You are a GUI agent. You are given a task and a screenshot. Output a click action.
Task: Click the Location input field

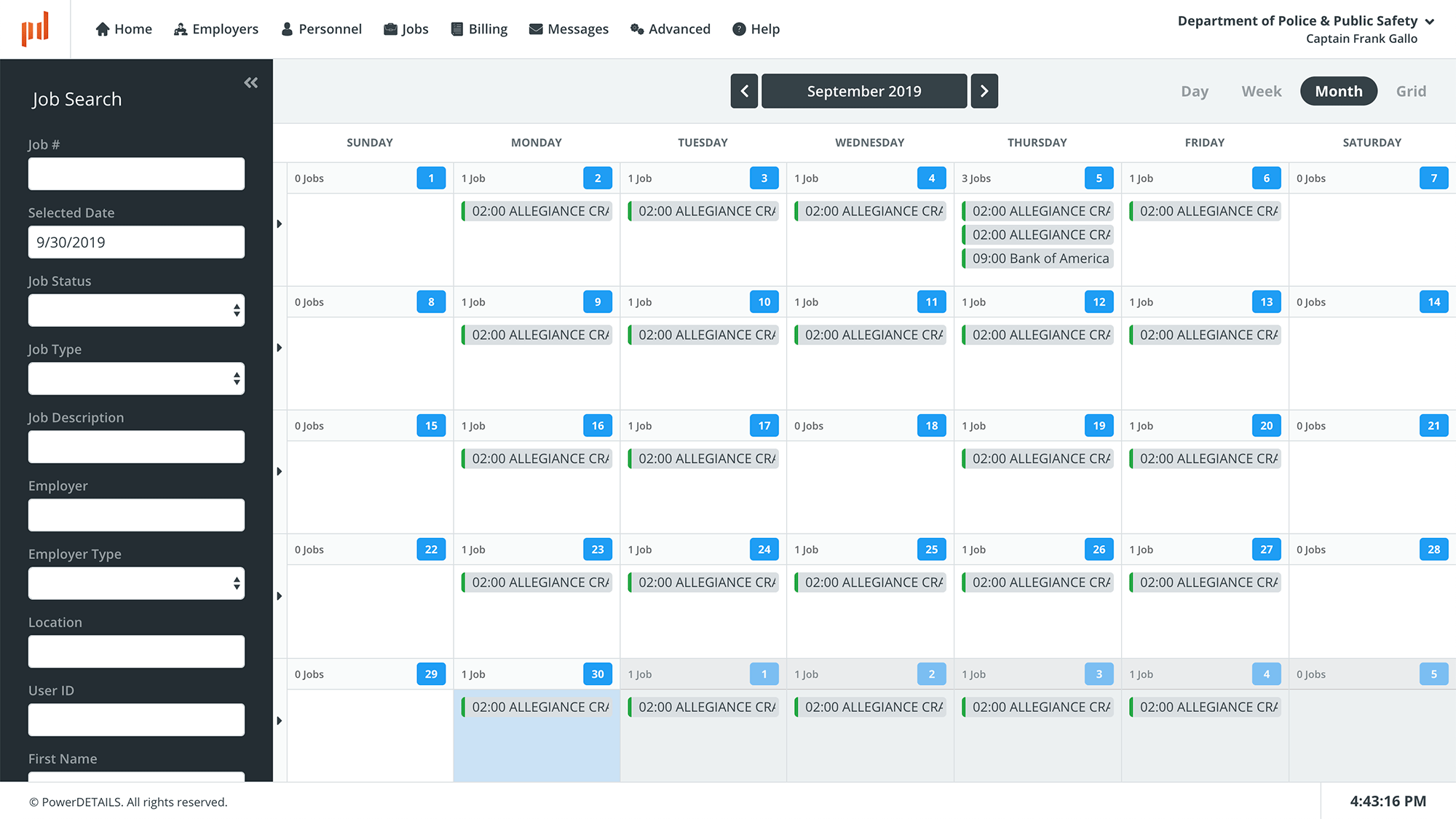pyautogui.click(x=136, y=652)
